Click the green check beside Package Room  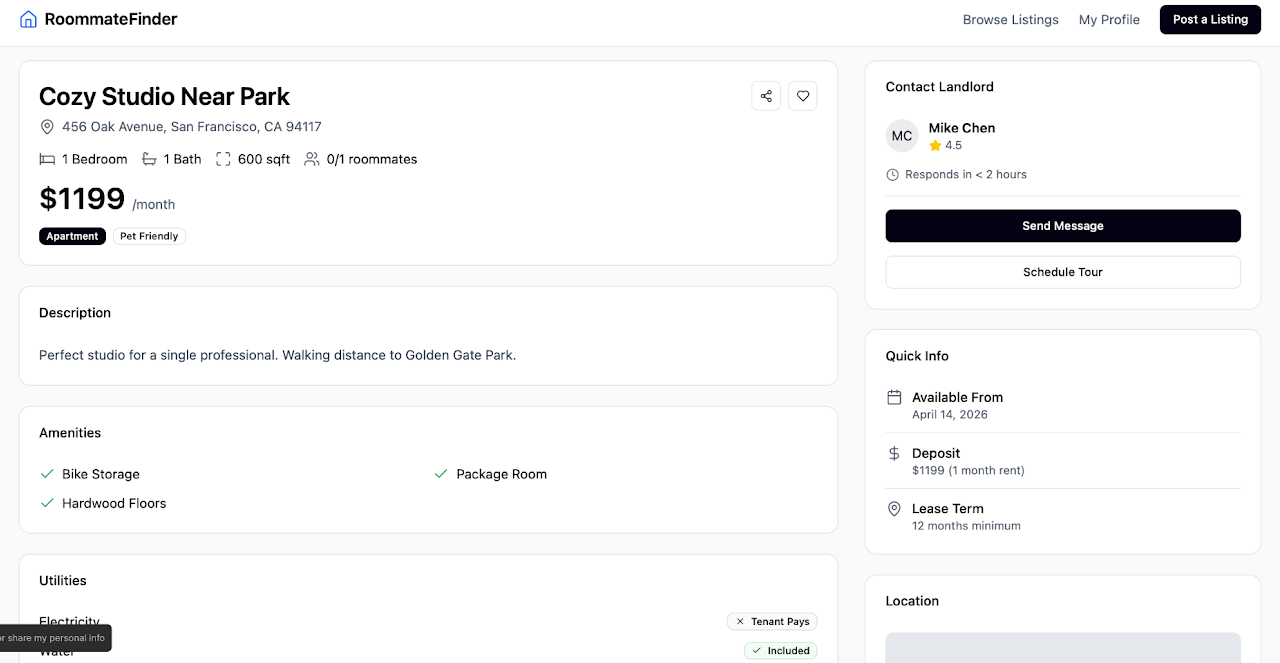[441, 474]
